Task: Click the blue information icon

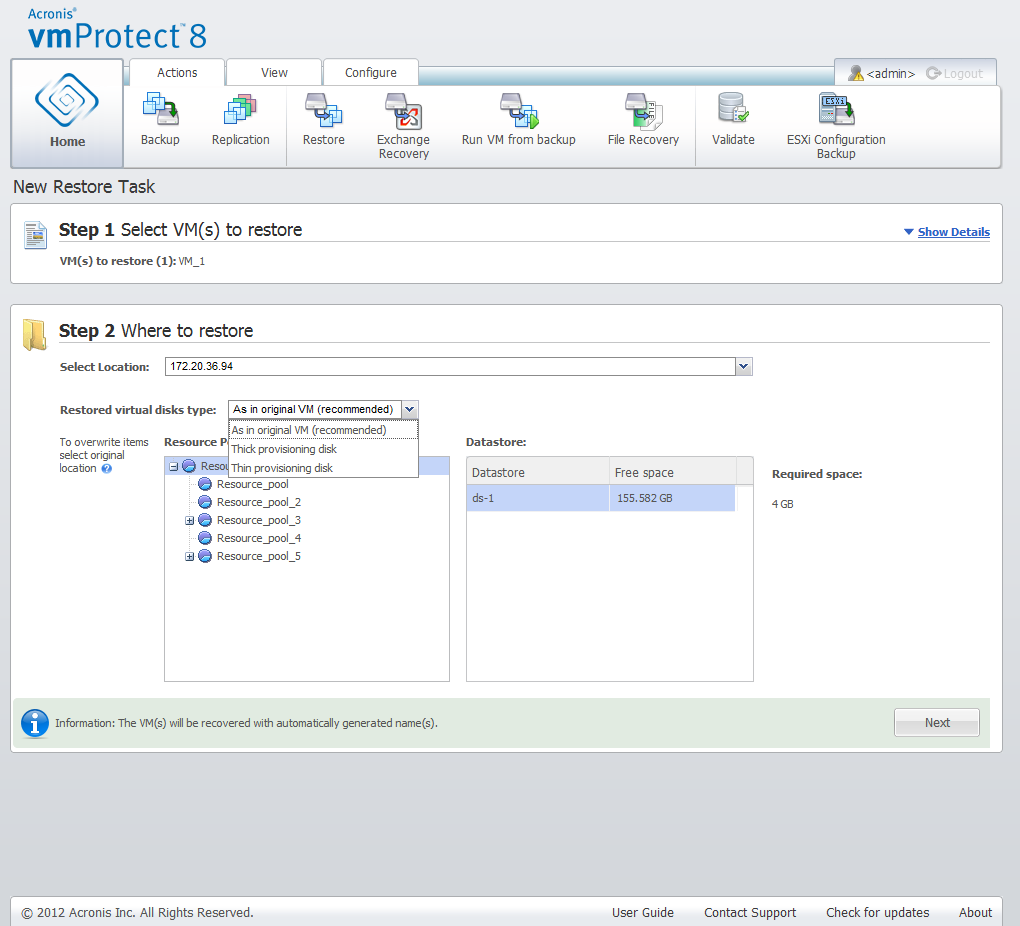Action: tap(34, 723)
